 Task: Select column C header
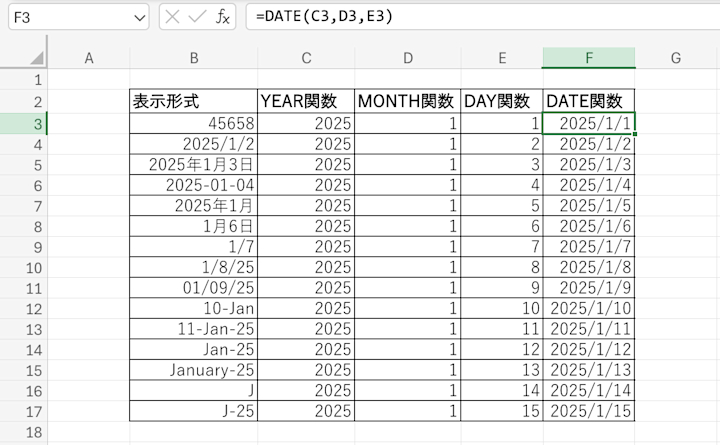tap(306, 58)
